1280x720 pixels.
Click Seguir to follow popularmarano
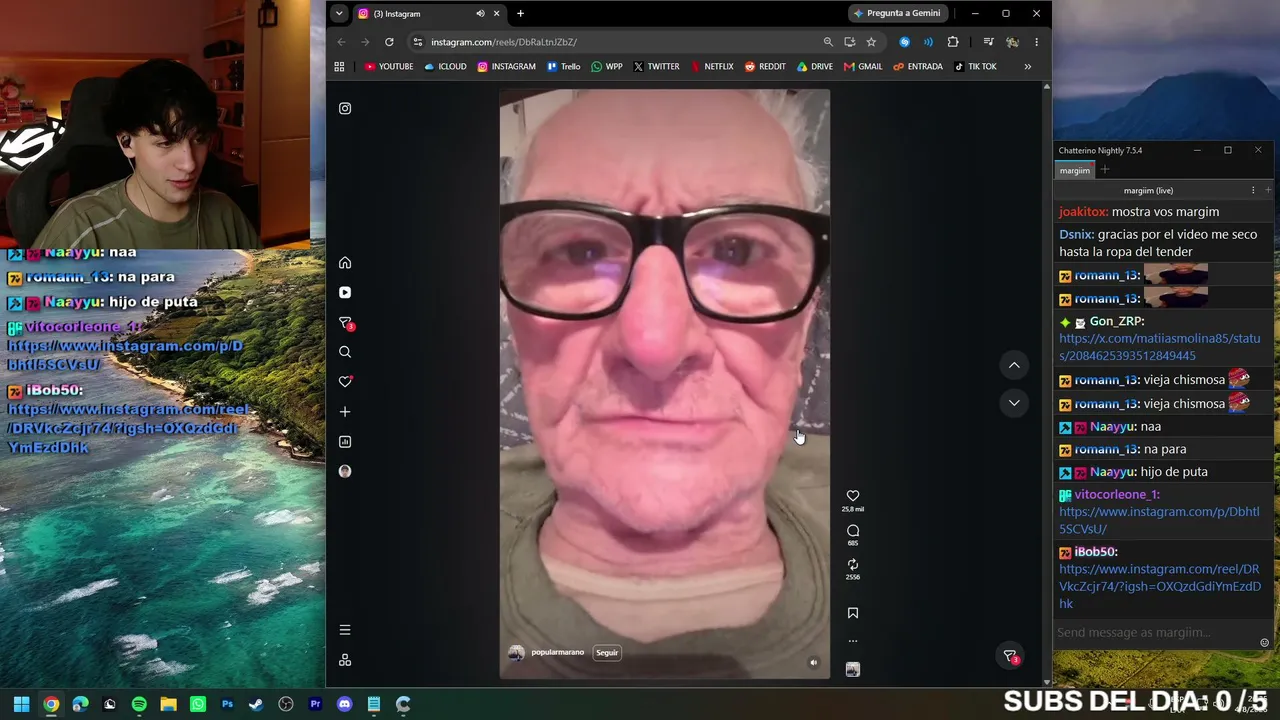click(x=607, y=653)
